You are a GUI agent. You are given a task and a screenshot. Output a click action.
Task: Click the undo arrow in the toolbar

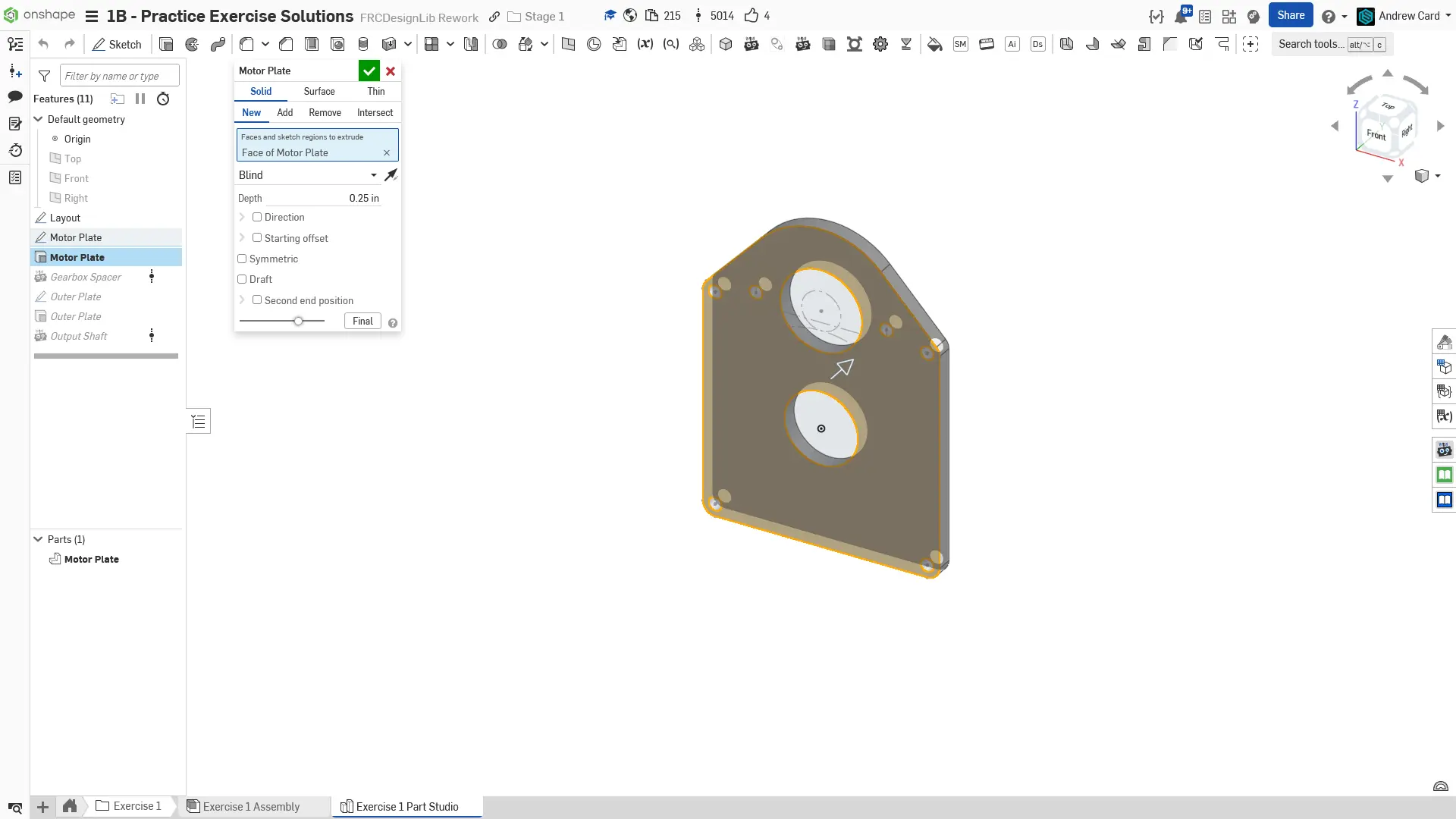(x=43, y=44)
